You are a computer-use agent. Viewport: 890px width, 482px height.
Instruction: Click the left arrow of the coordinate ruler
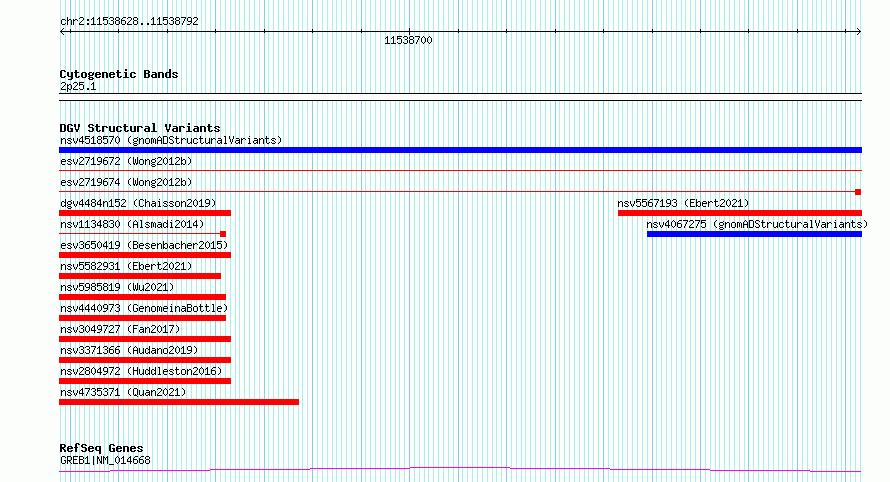[63, 32]
